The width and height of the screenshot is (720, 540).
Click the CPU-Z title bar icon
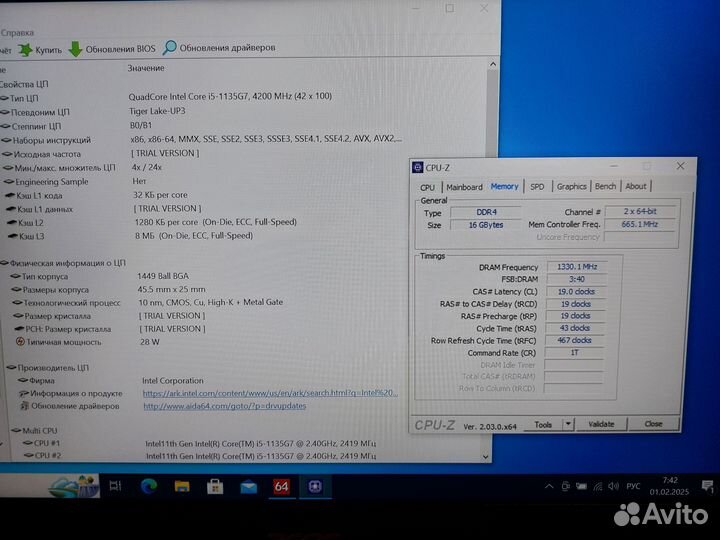[x=417, y=168]
